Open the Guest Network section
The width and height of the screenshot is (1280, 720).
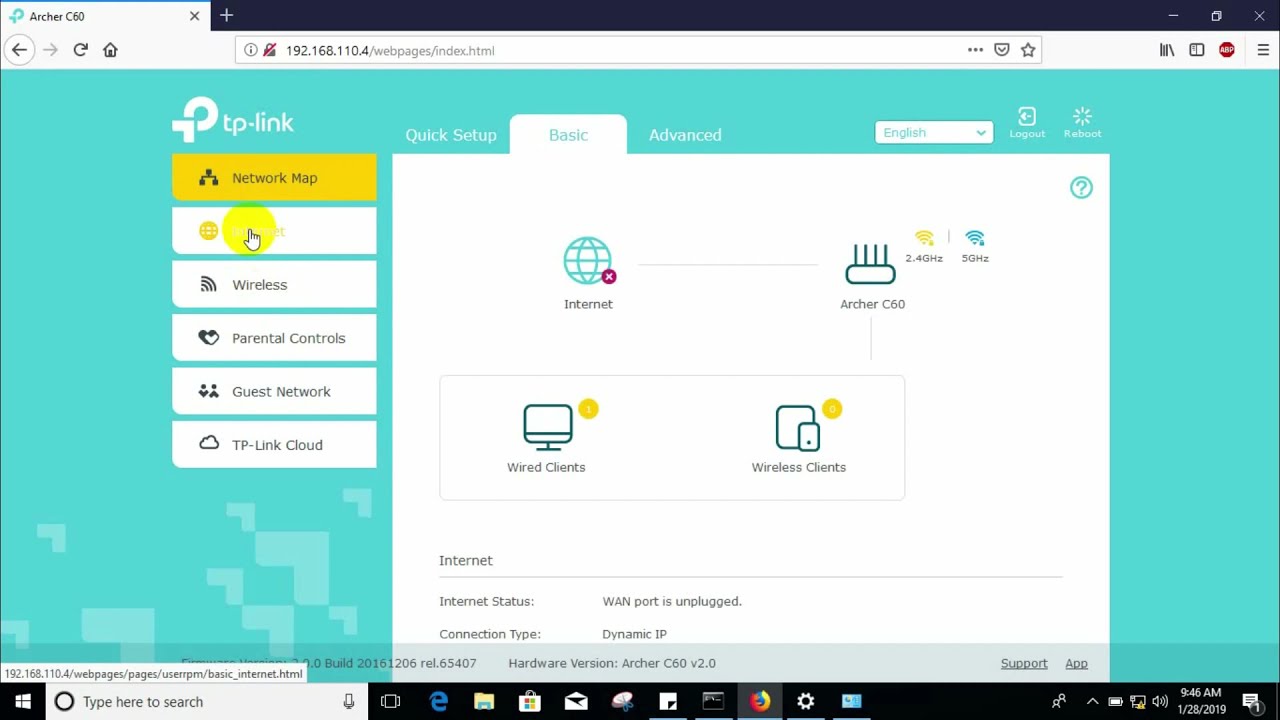274,392
